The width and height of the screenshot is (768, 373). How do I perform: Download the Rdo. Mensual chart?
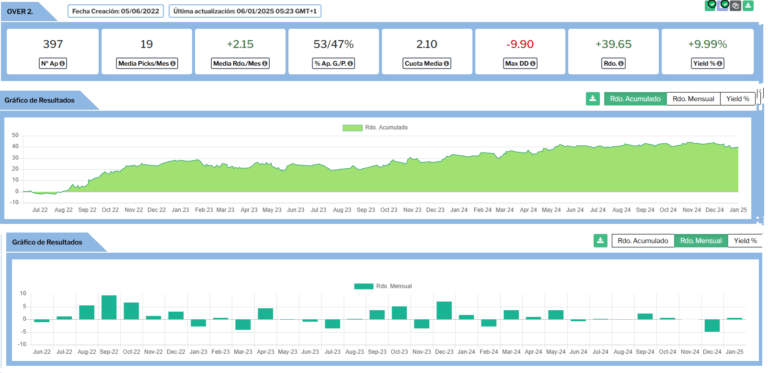click(x=600, y=240)
